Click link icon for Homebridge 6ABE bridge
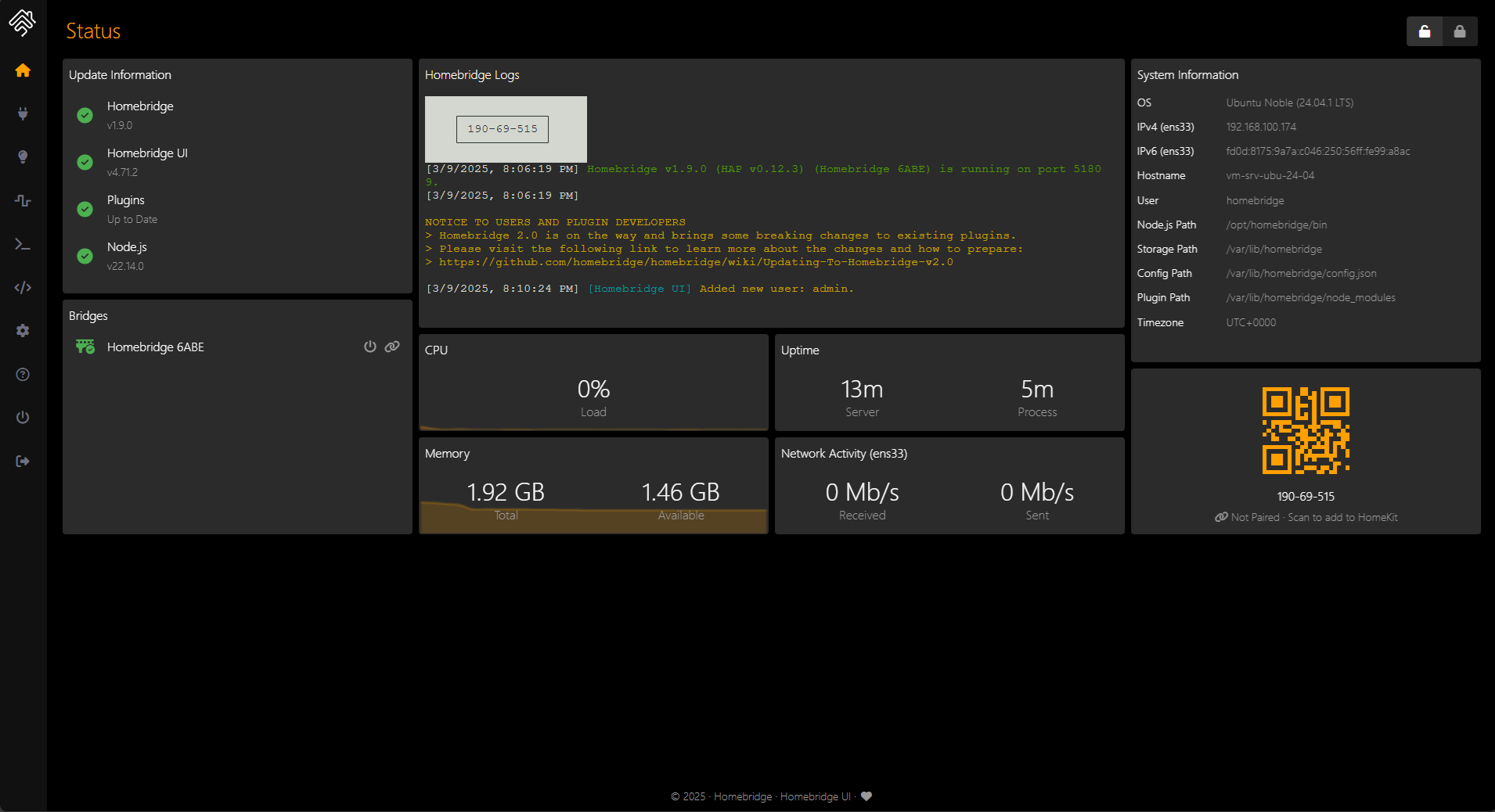 (392, 347)
